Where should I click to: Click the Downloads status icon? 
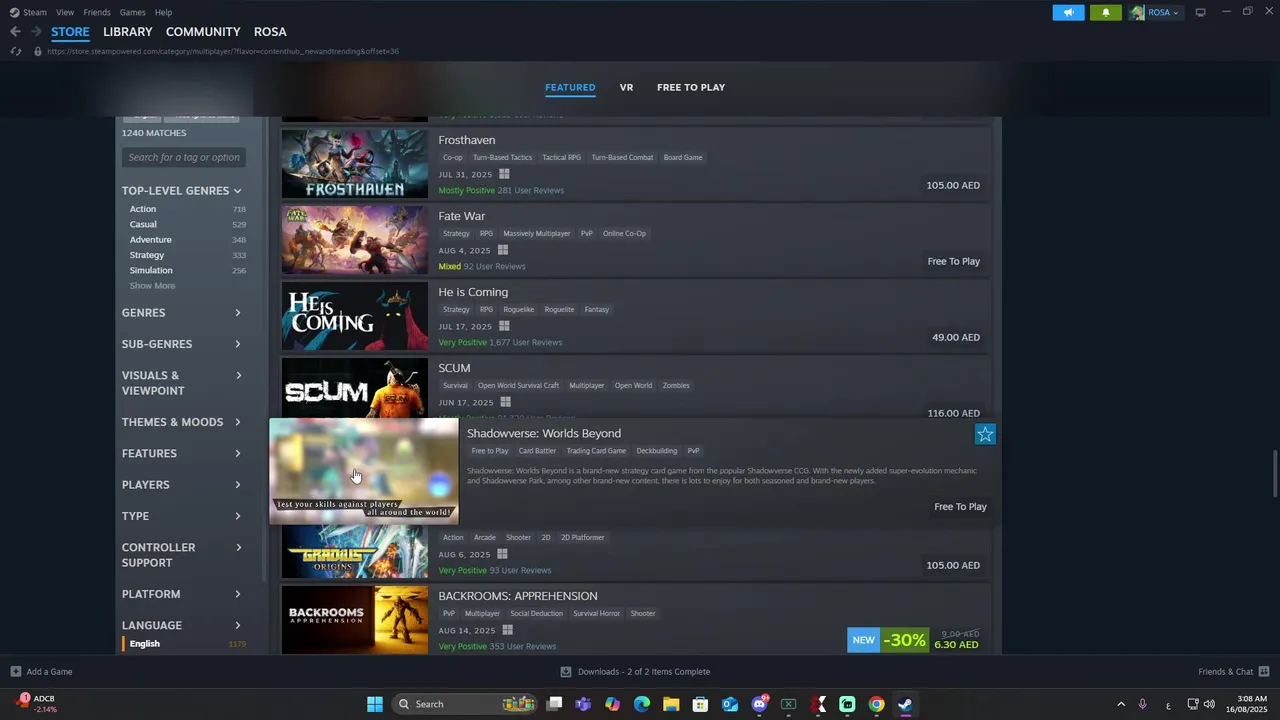point(566,672)
